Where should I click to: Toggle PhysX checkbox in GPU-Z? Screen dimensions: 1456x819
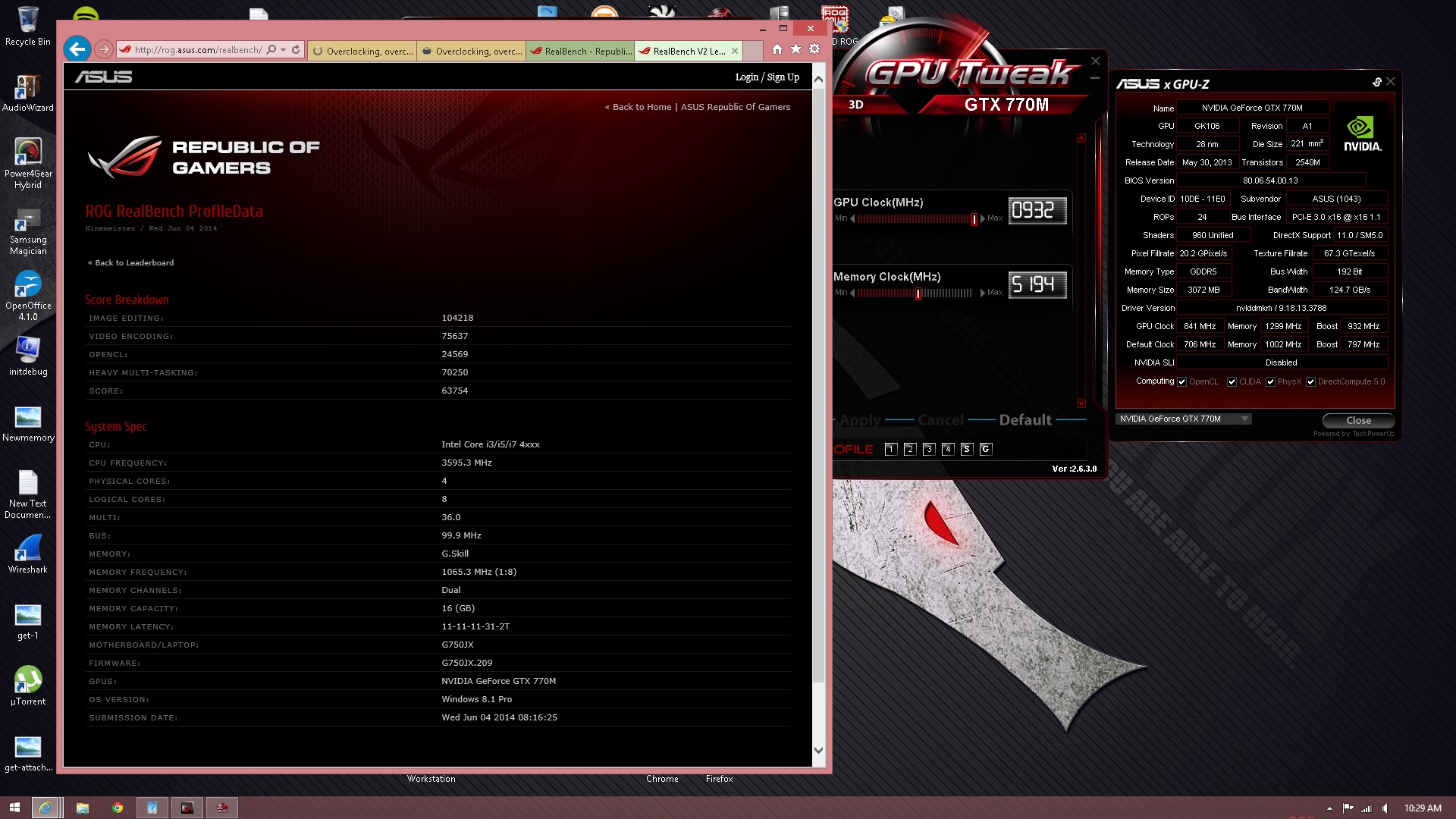1270,382
